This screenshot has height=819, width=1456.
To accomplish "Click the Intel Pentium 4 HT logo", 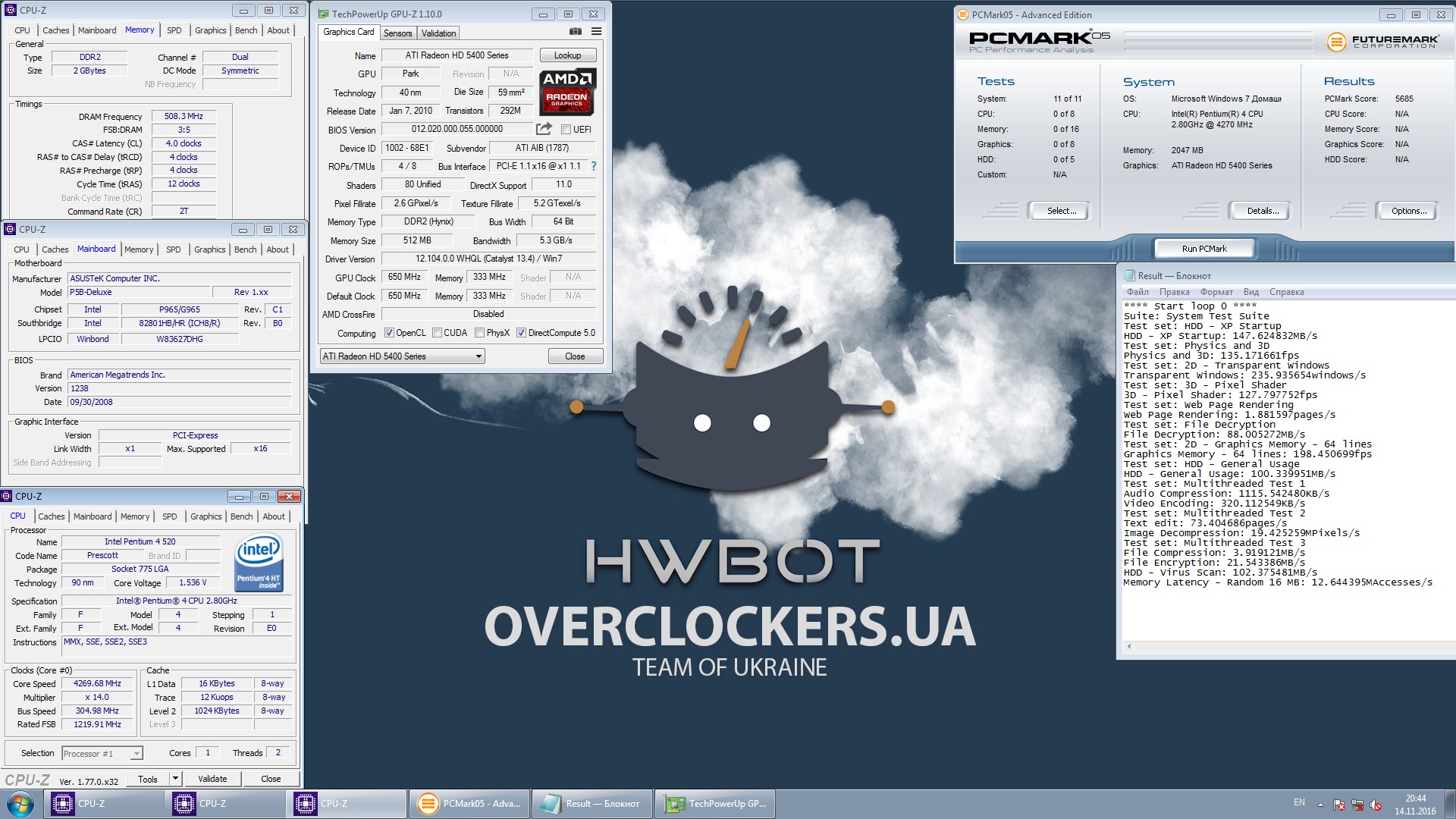I will point(259,562).
